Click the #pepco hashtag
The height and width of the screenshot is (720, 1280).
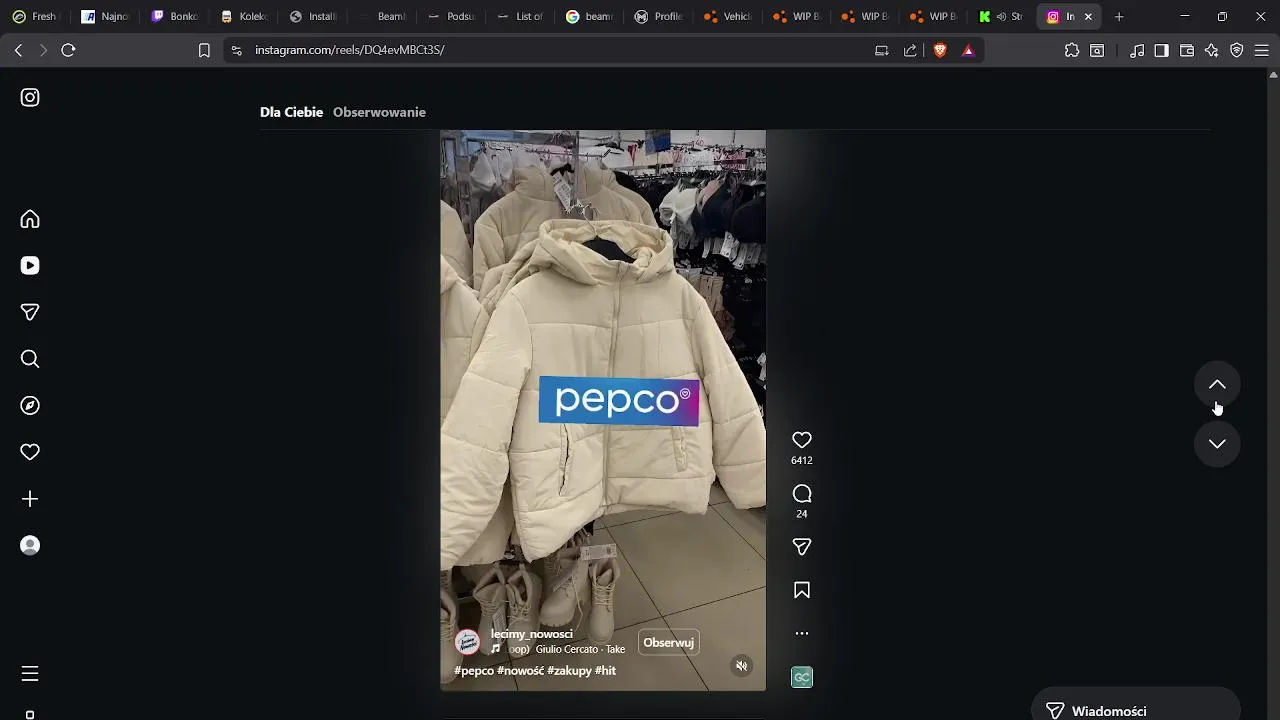pos(474,671)
